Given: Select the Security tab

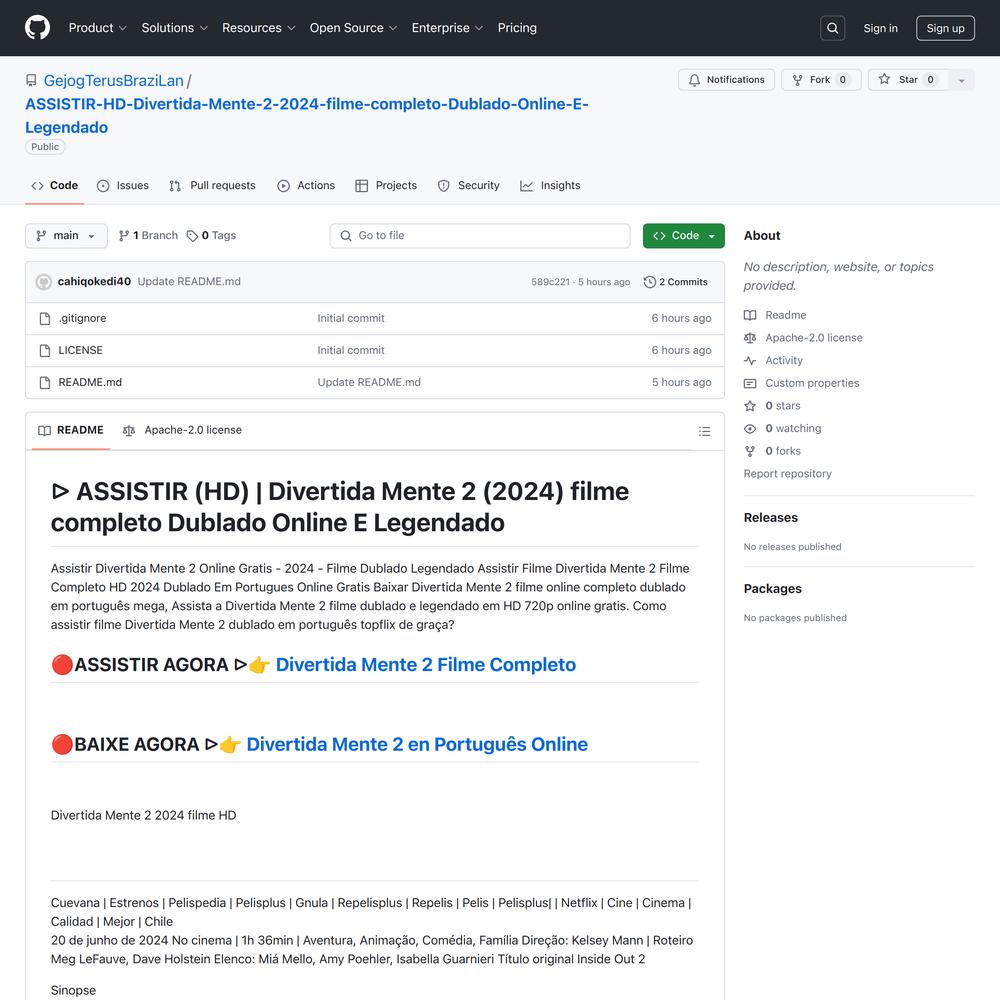Looking at the screenshot, I should click(469, 186).
